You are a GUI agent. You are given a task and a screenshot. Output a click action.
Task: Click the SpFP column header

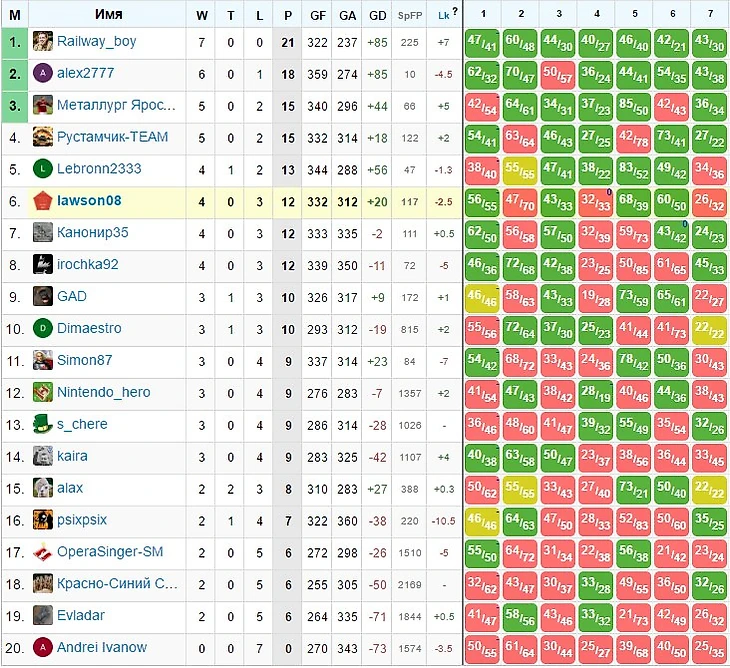409,15
